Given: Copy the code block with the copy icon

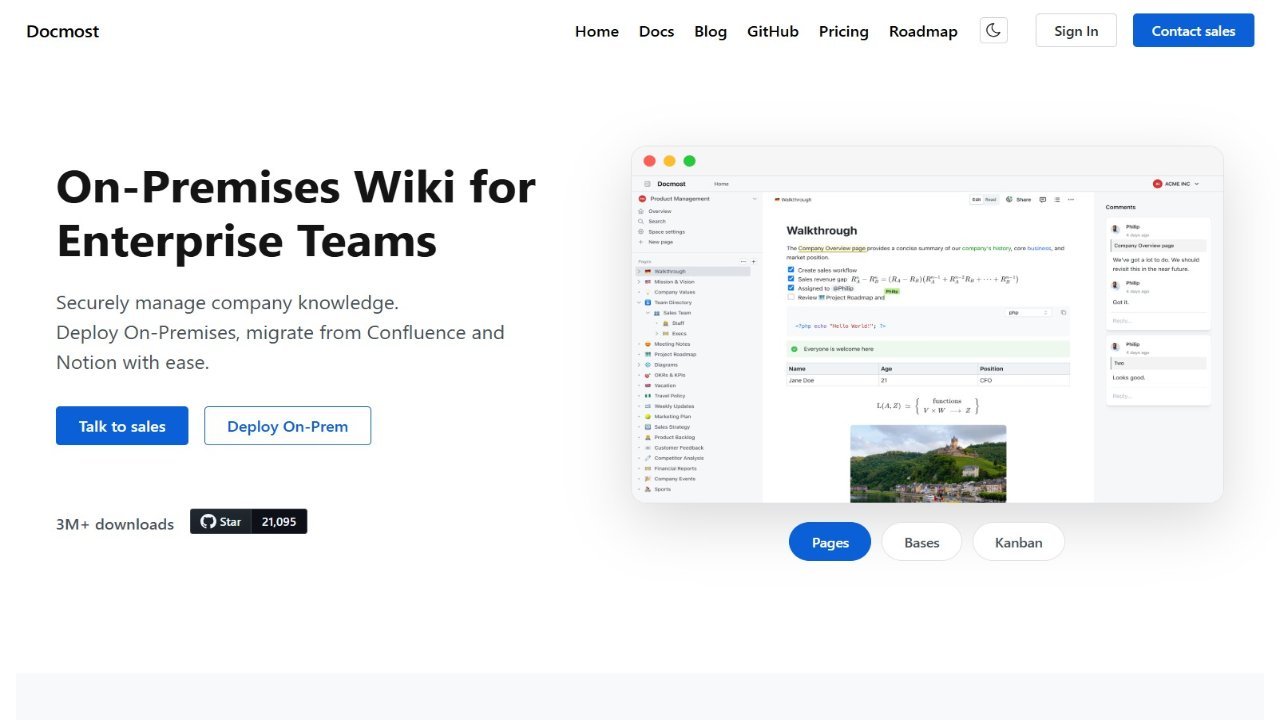Looking at the screenshot, I should click(1063, 313).
